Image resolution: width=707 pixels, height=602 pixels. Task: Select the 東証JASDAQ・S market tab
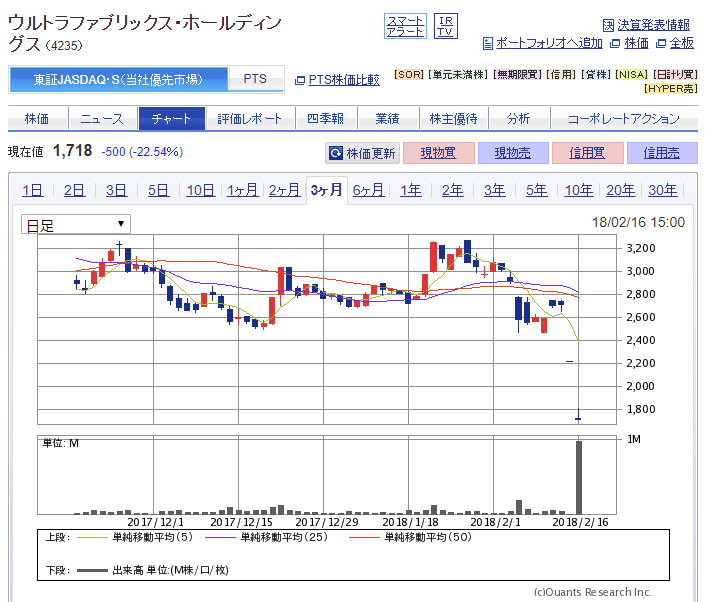119,79
